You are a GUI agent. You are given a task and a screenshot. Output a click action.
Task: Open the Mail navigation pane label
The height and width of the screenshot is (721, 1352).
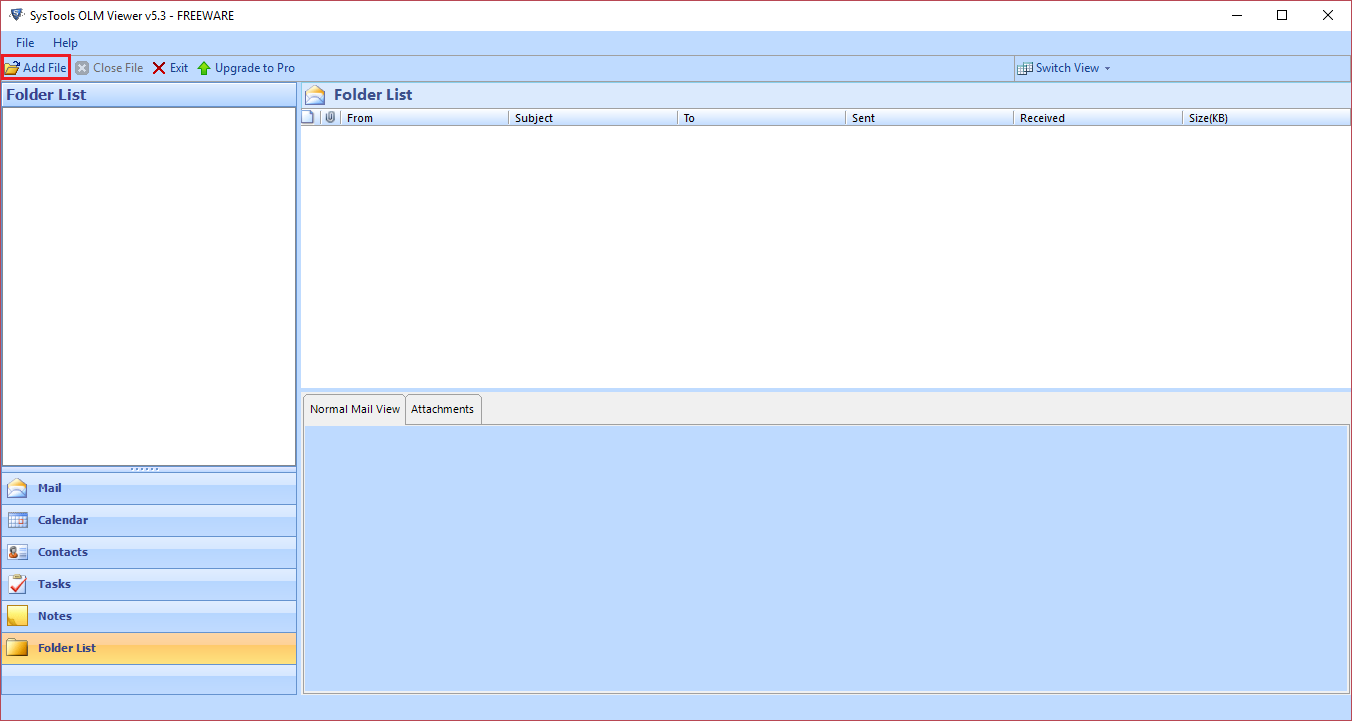click(x=50, y=488)
